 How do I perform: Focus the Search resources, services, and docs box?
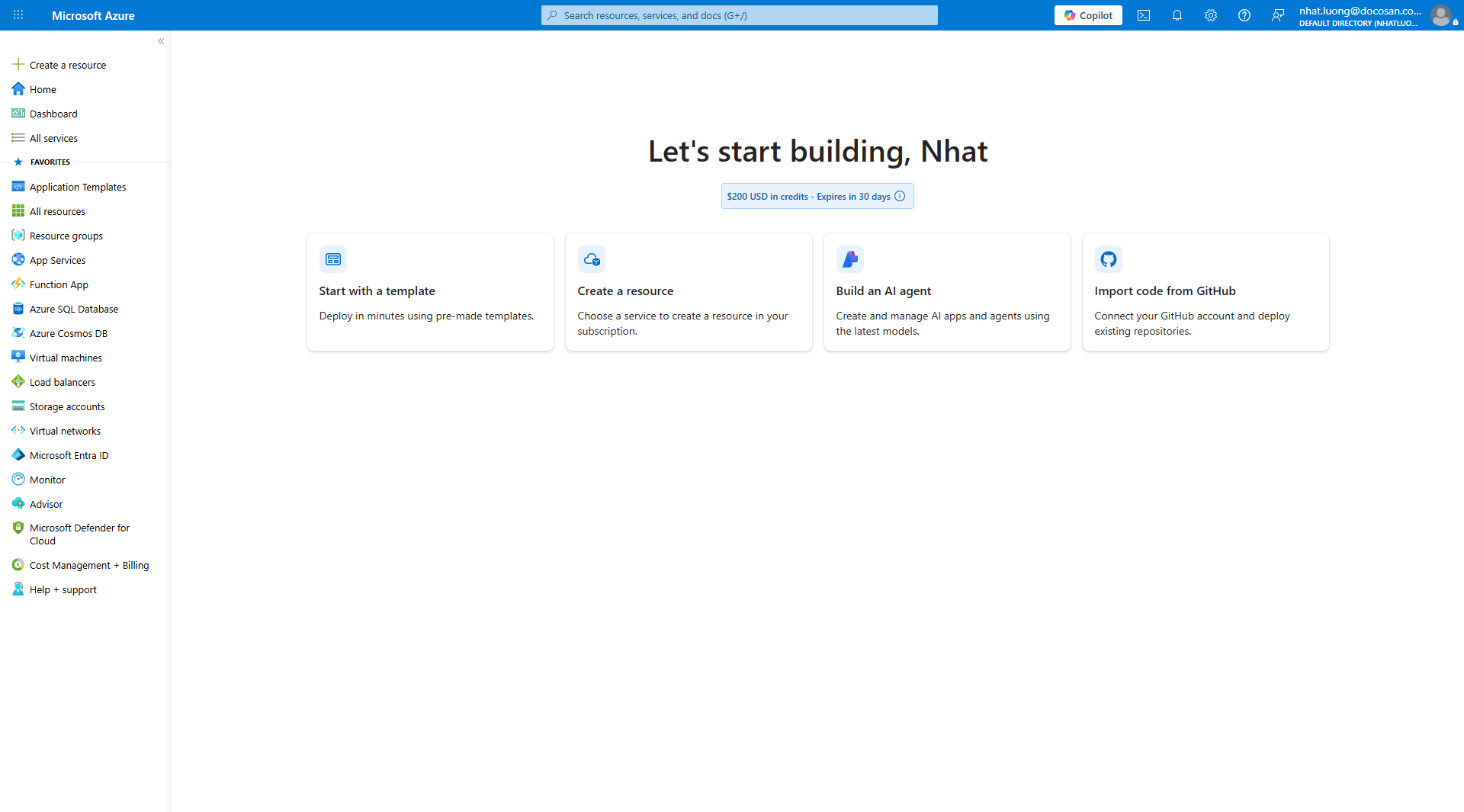point(740,15)
